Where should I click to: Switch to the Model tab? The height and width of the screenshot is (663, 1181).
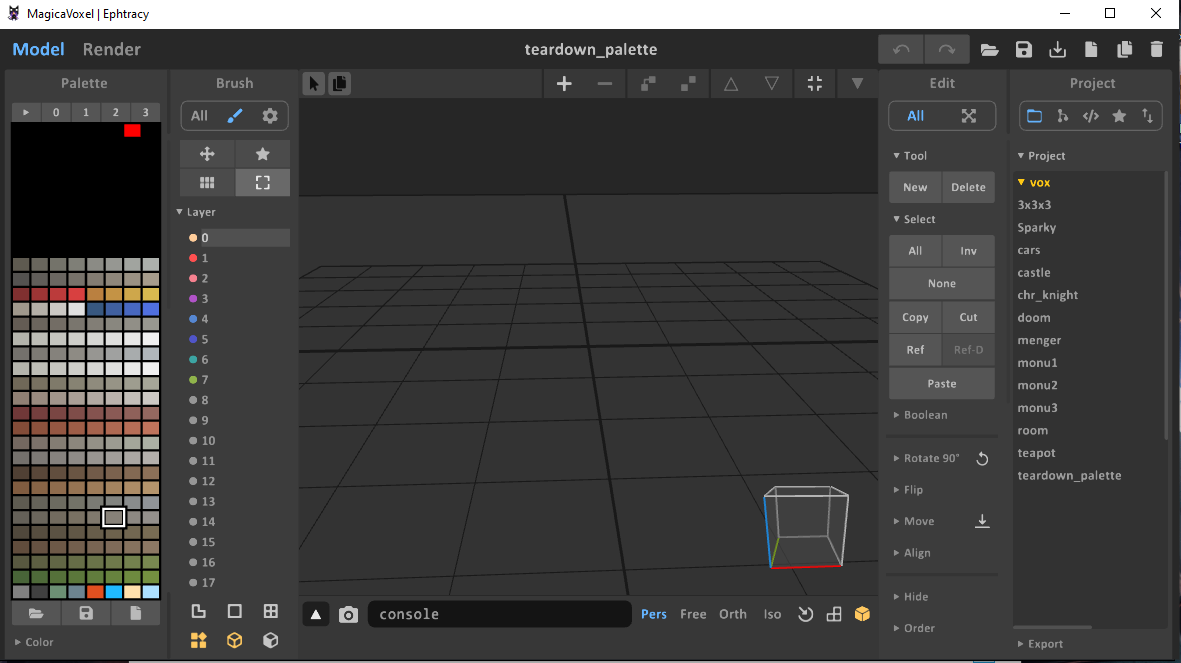(x=38, y=50)
